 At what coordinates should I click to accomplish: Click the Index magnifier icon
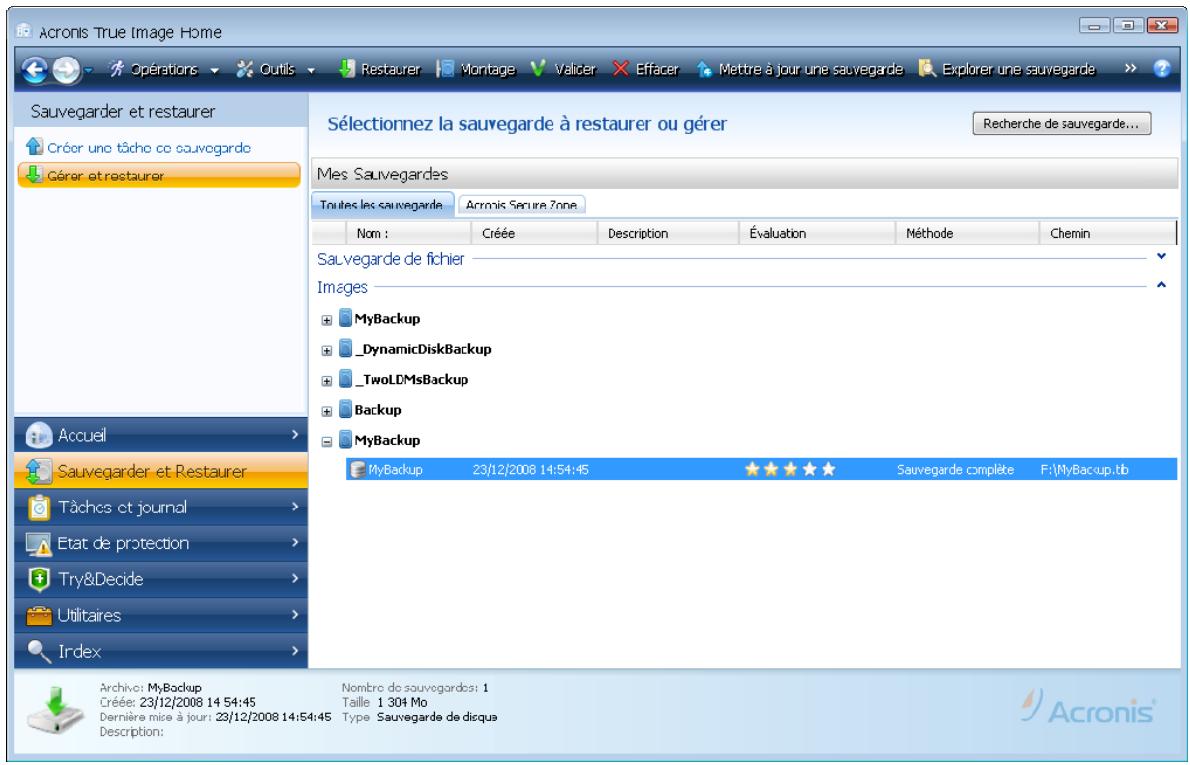[x=38, y=650]
